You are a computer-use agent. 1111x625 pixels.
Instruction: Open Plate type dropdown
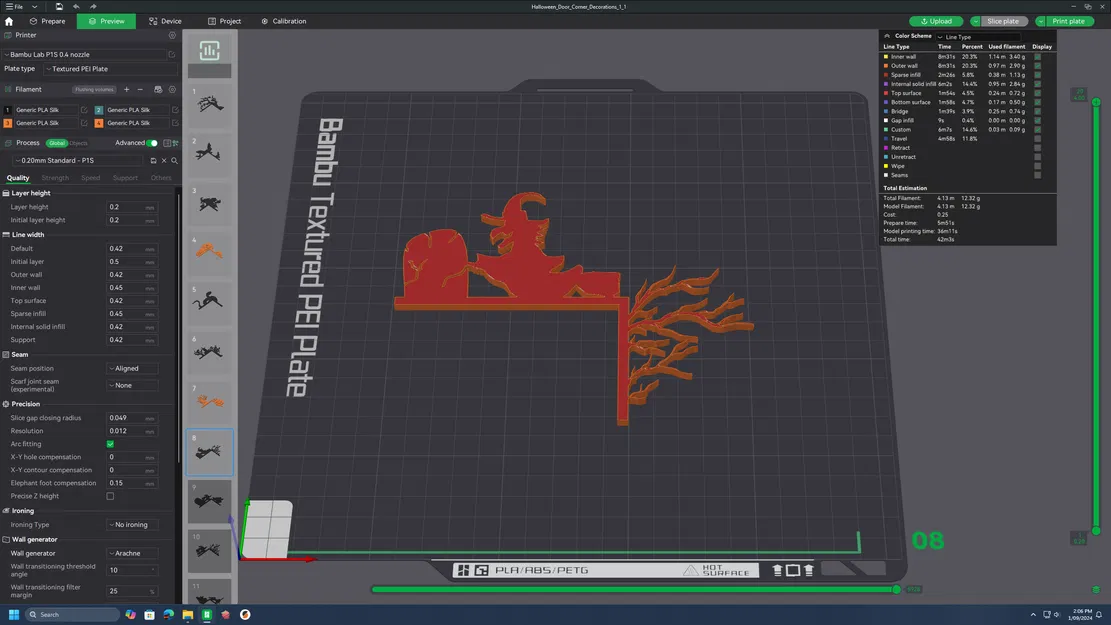point(110,69)
